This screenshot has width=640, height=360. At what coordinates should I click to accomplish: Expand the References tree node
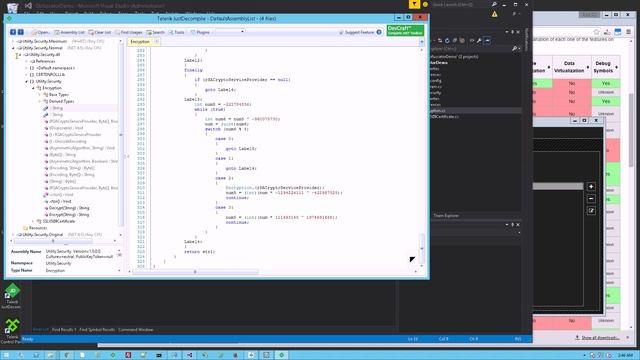pyautogui.click(x=27, y=61)
